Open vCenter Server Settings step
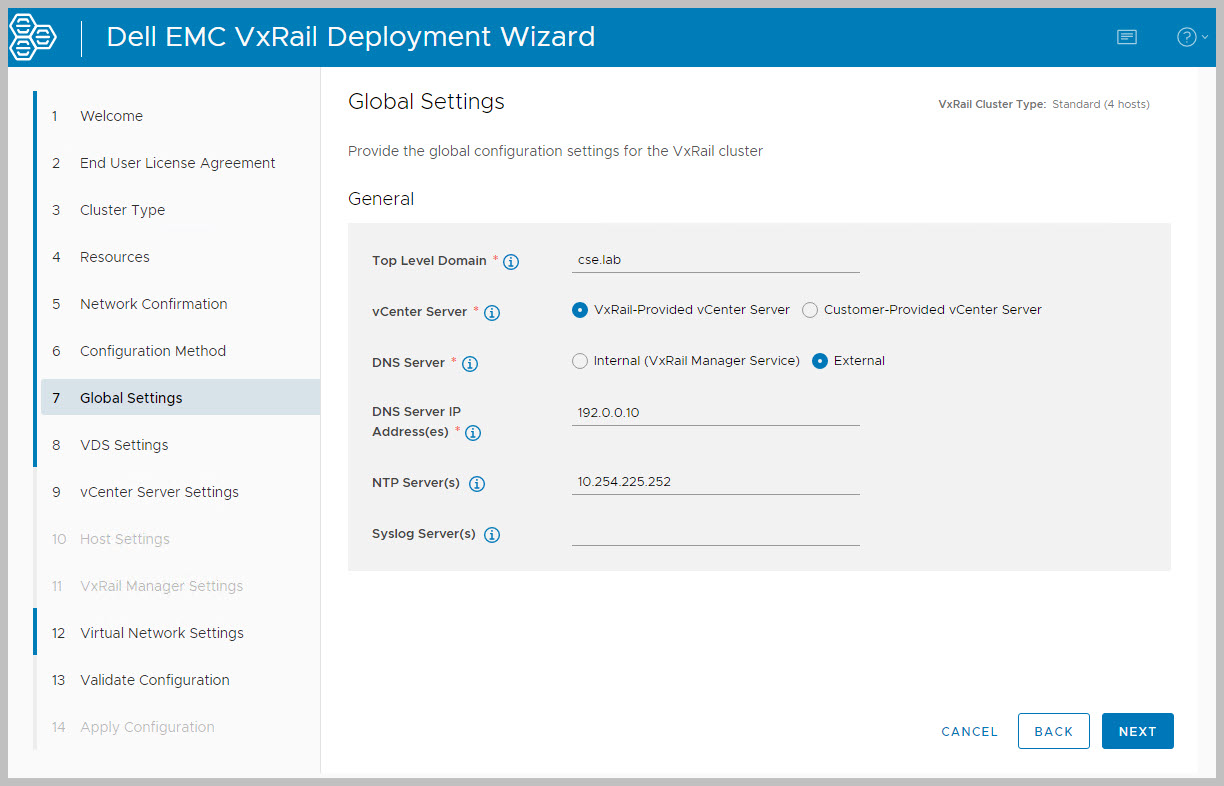Viewport: 1224px width, 786px height. (x=159, y=492)
